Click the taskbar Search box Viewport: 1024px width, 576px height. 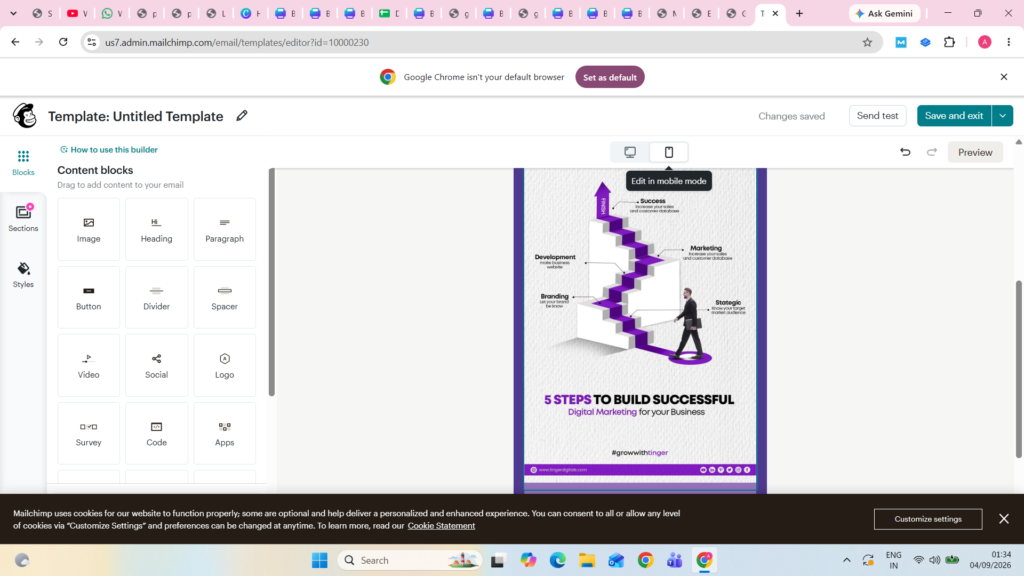pos(409,560)
